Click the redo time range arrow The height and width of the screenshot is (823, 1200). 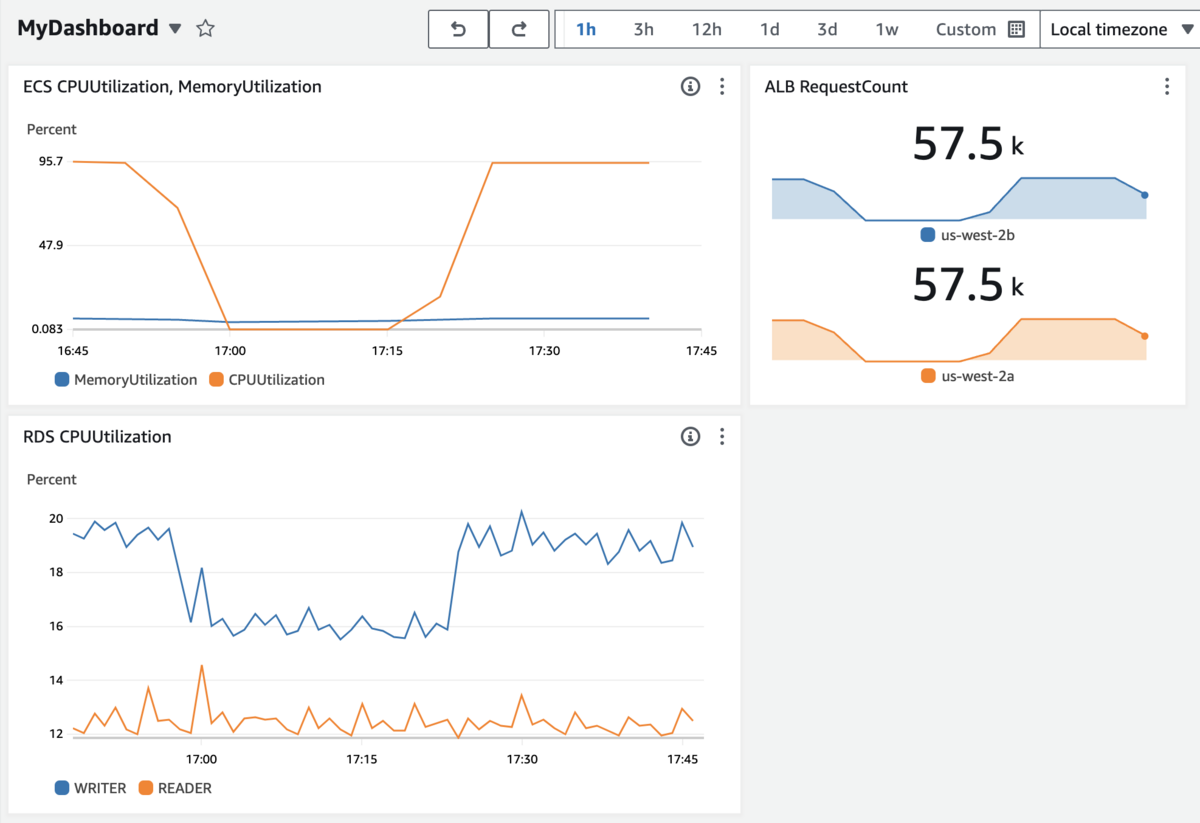(519, 29)
